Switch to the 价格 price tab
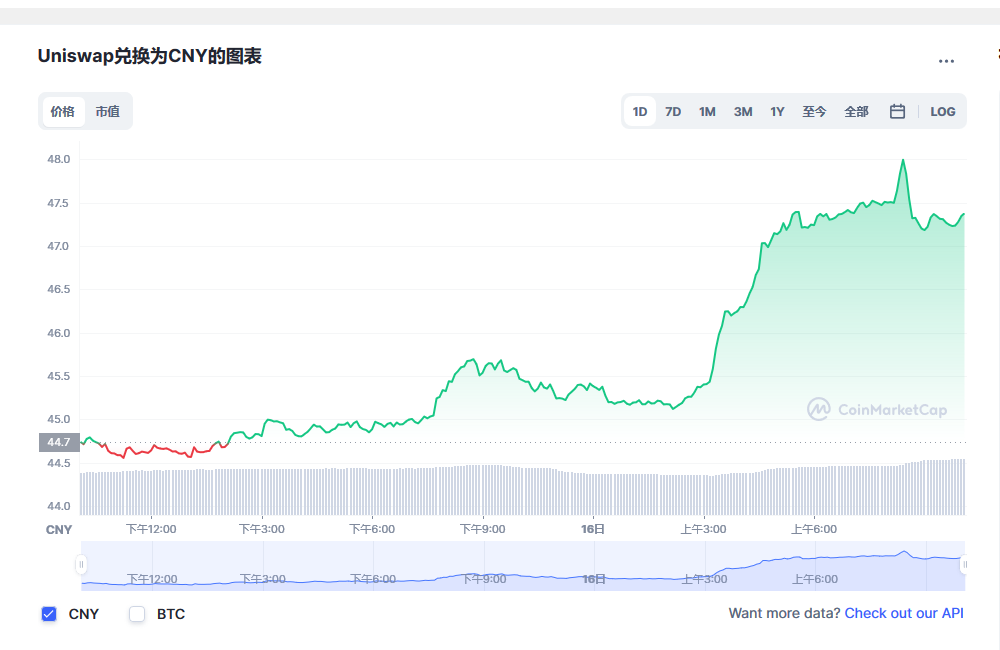This screenshot has width=1000, height=650. point(62,112)
